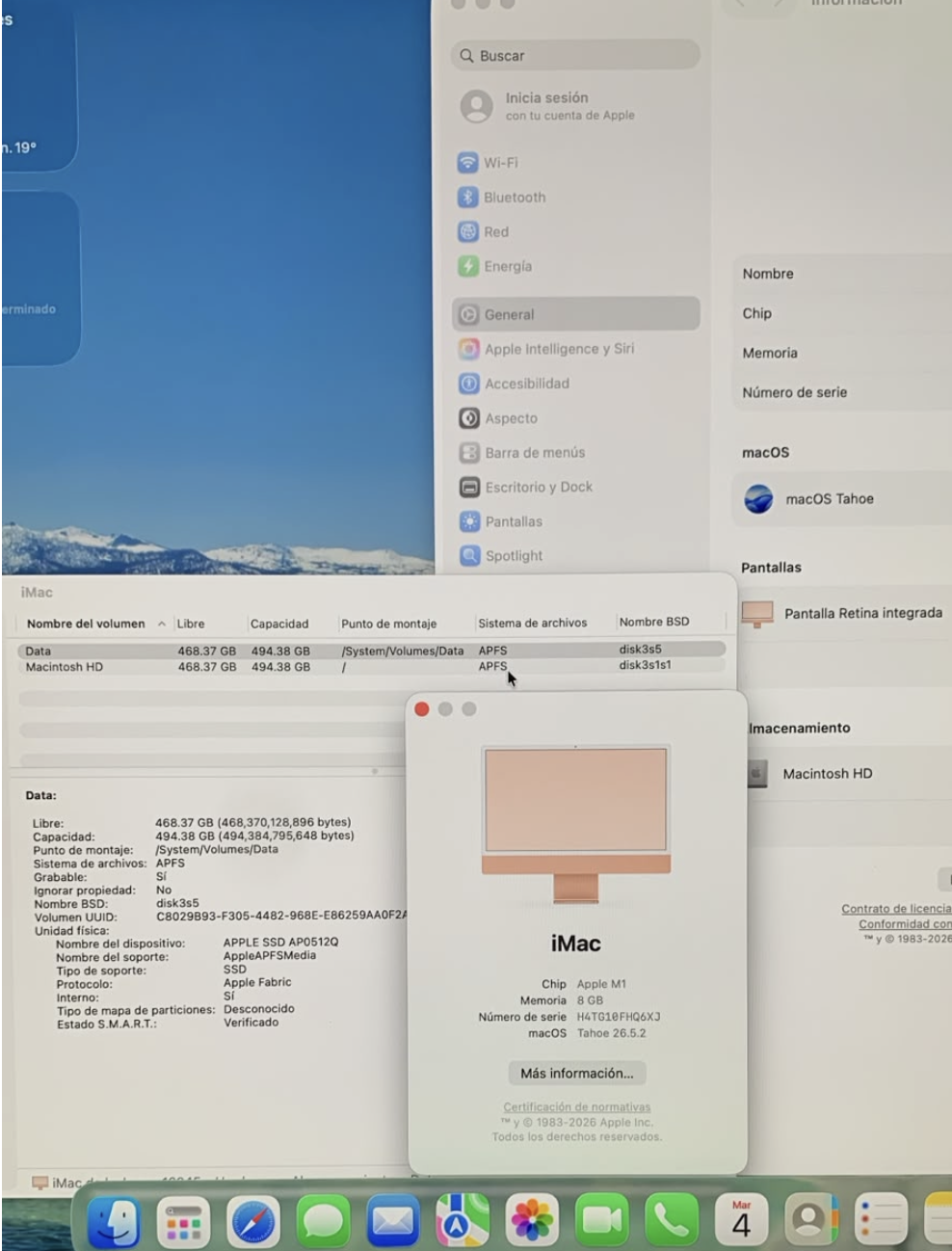Screen dimensions: 952x1251
Task: Open the Phone app in Dock
Action: 672,1222
